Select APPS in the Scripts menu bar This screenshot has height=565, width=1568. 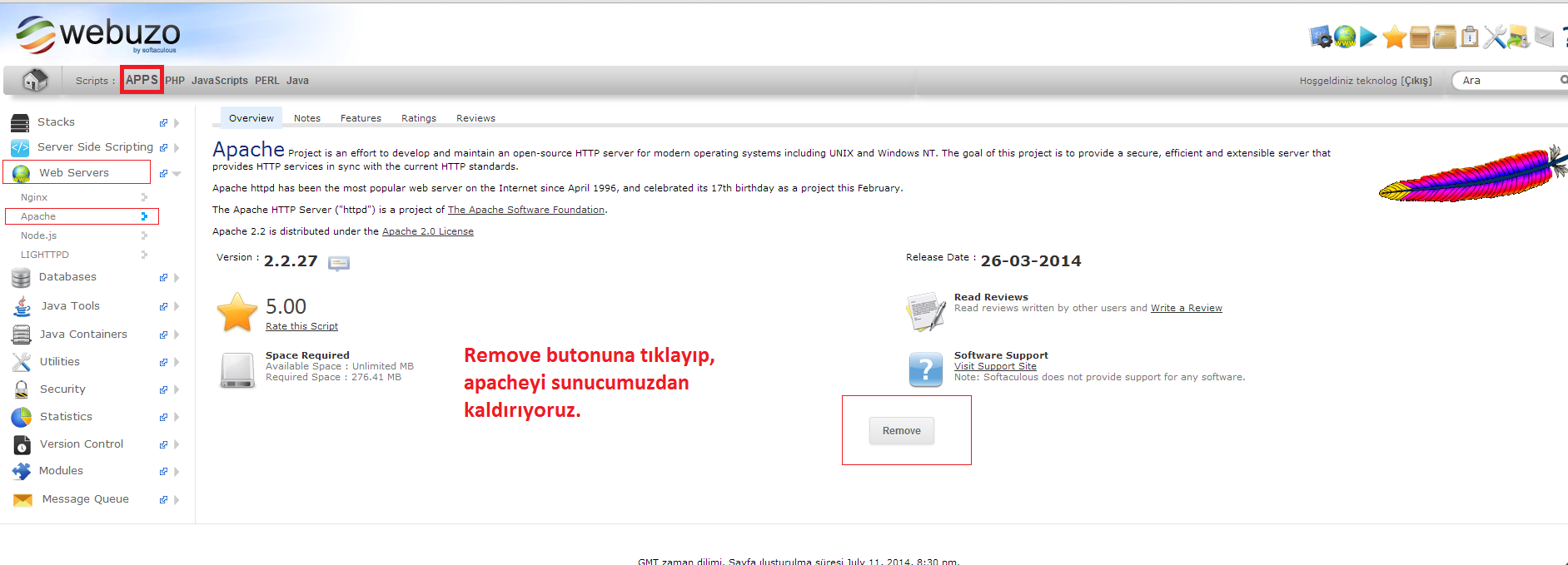click(142, 80)
